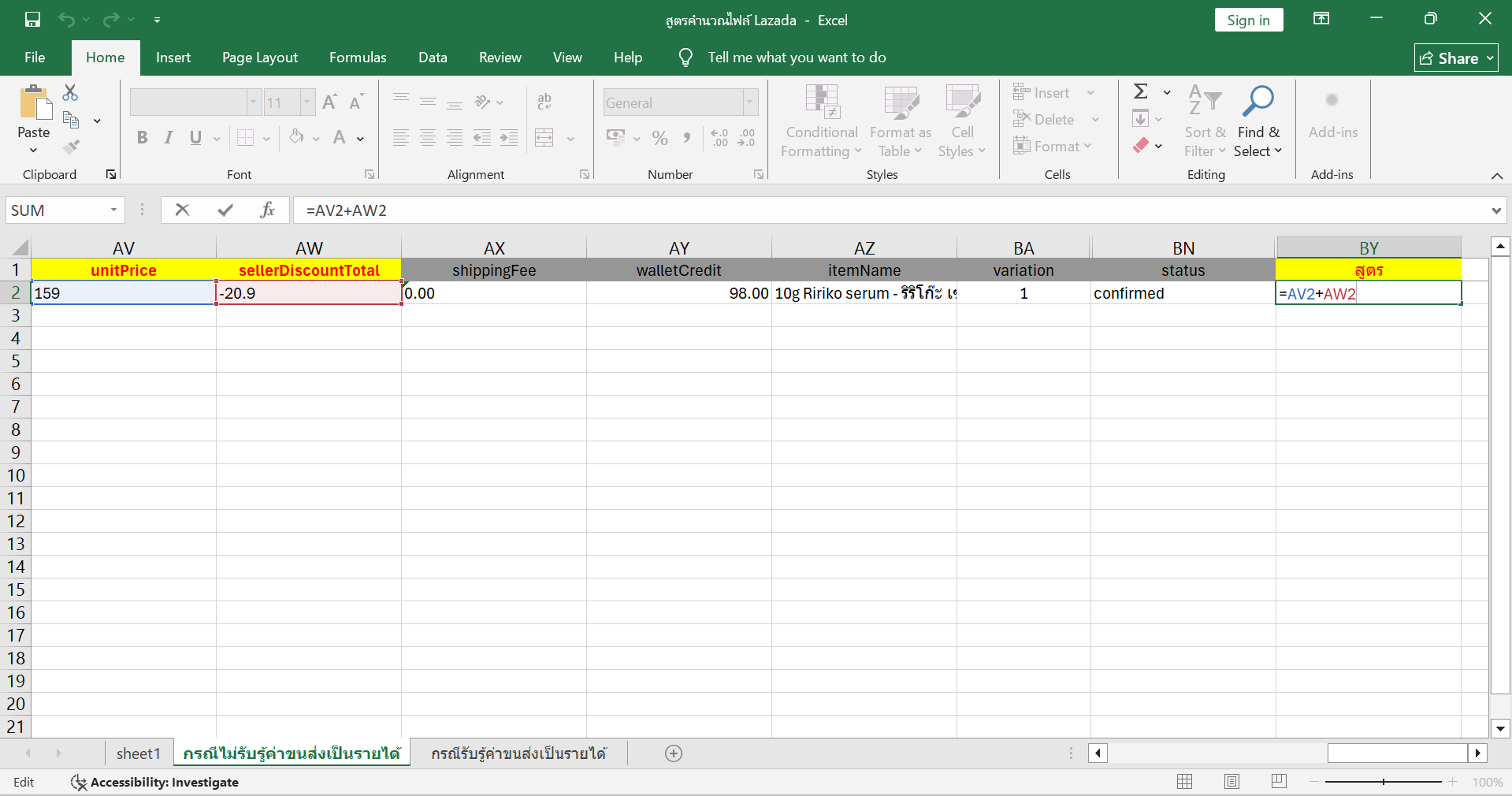Click Accessibility: Investigate status icon
This screenshot has width=1512, height=796.
pos(79,782)
